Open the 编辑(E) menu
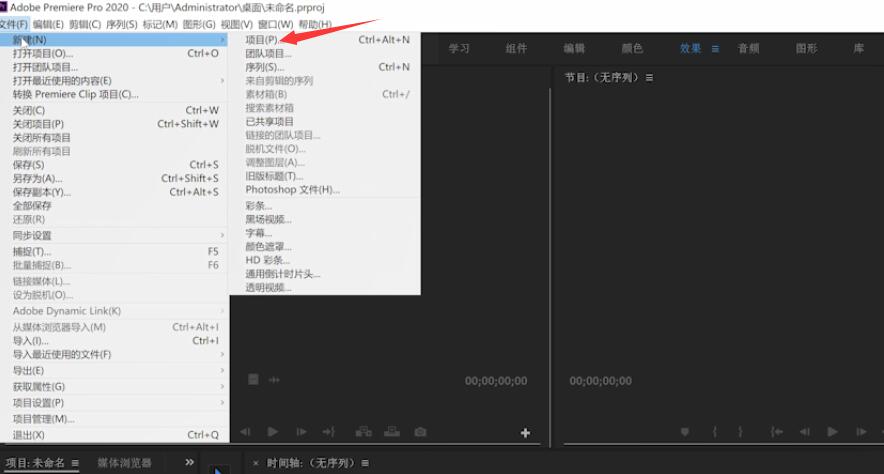884x474 pixels. [x=48, y=24]
